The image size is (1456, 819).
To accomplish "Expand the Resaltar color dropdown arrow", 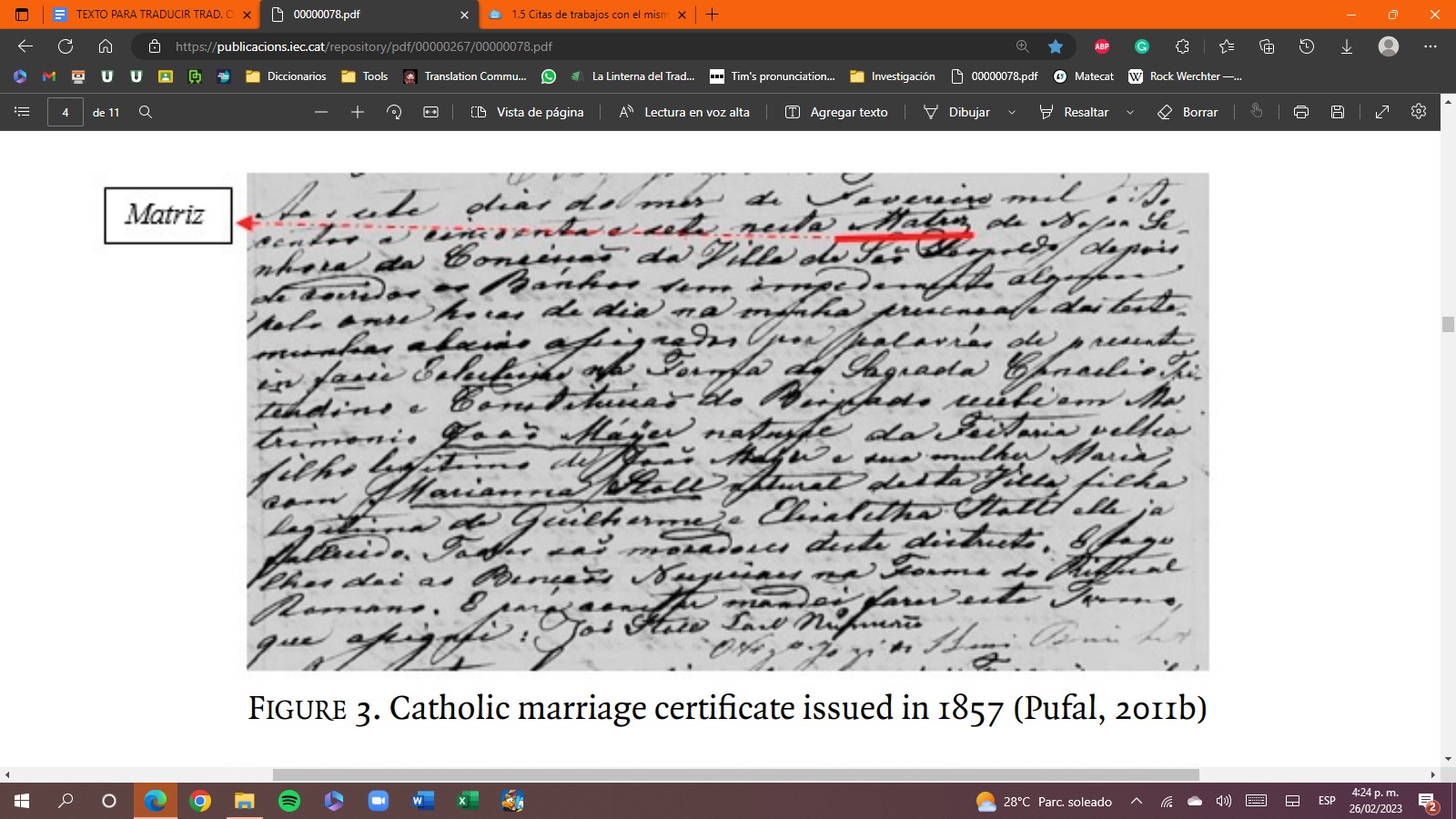I will tap(1130, 112).
